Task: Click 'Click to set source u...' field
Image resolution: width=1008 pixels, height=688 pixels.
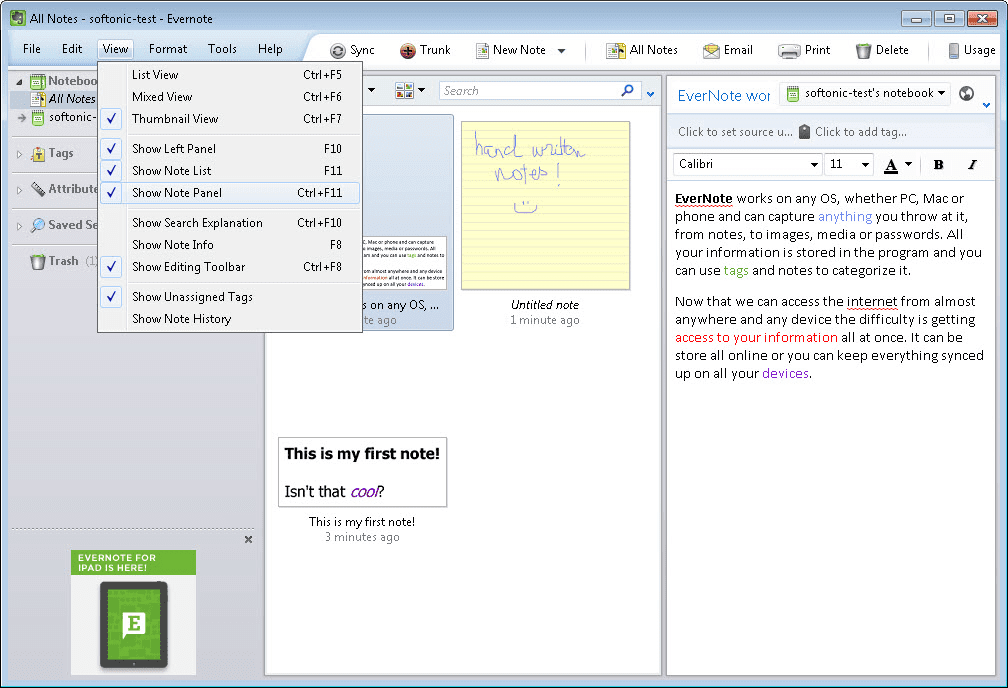Action: [735, 132]
